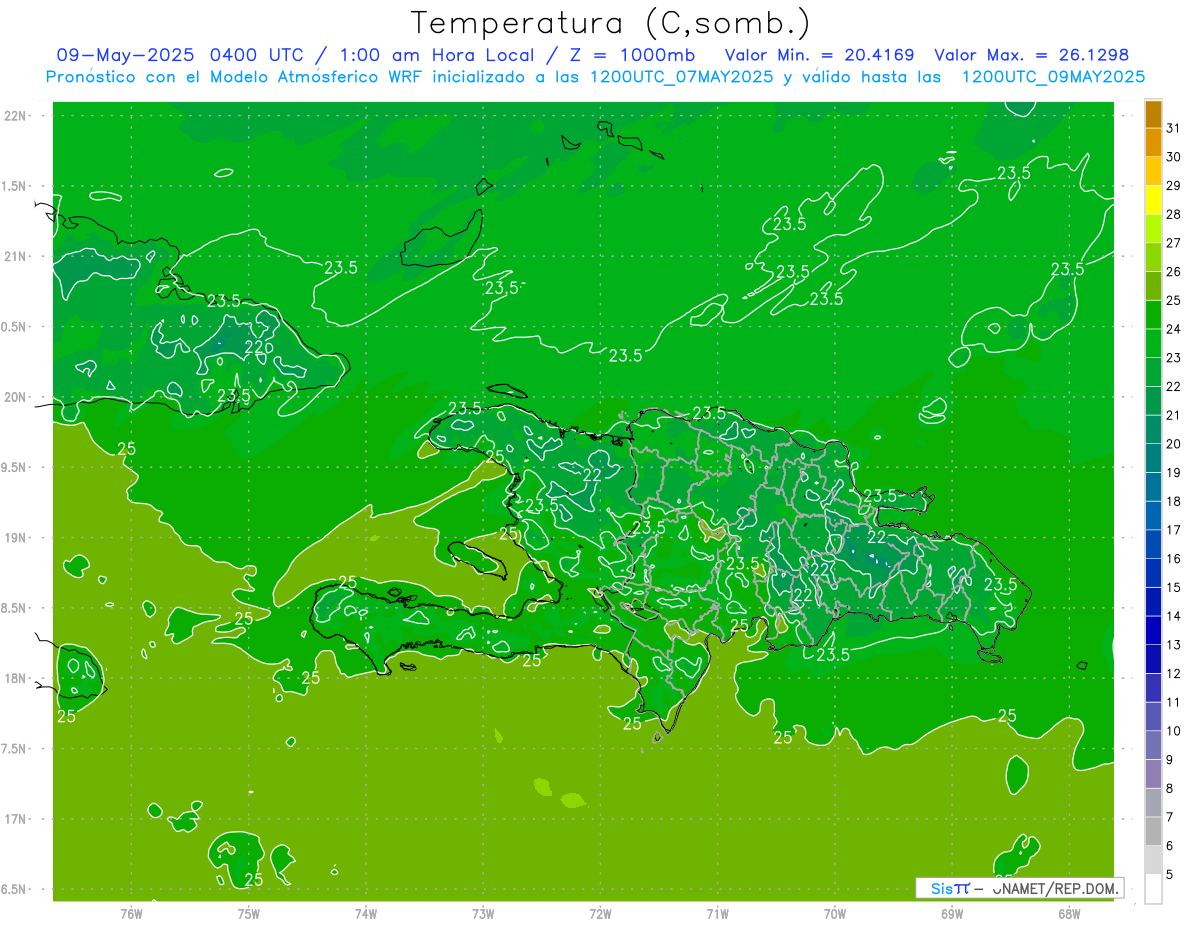Click the '21' colorbar scale label
The width and height of the screenshot is (1200, 927).
click(1174, 415)
